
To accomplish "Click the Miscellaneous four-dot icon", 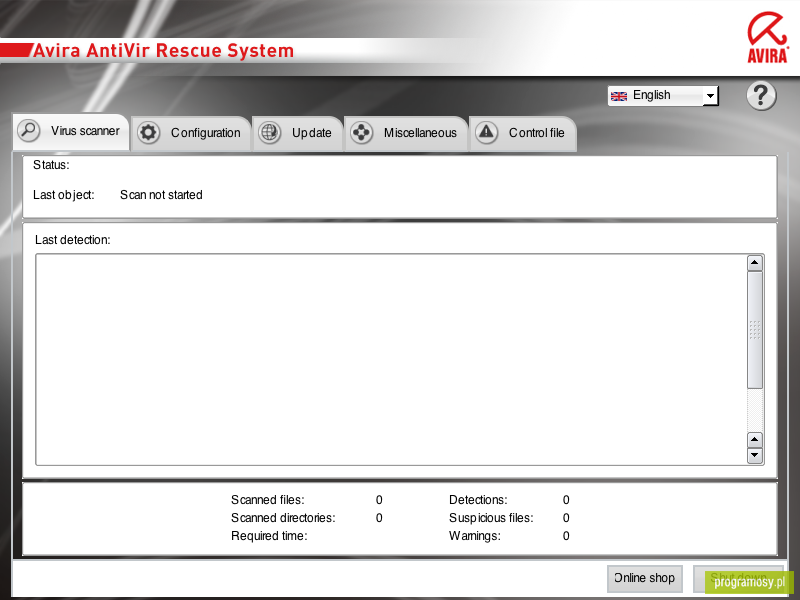I will pos(362,133).
